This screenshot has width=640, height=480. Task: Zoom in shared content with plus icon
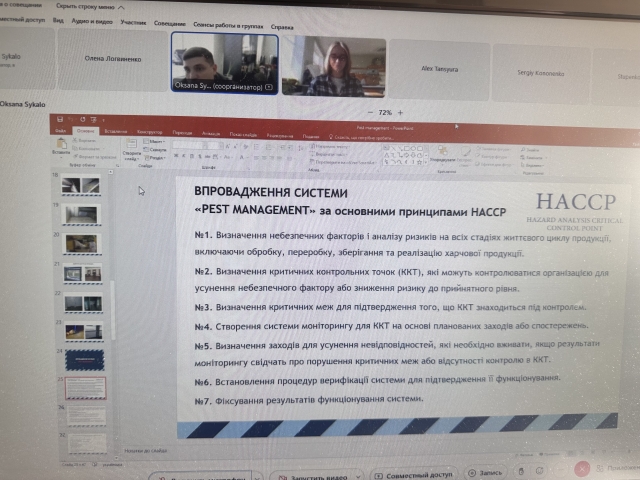(400, 113)
